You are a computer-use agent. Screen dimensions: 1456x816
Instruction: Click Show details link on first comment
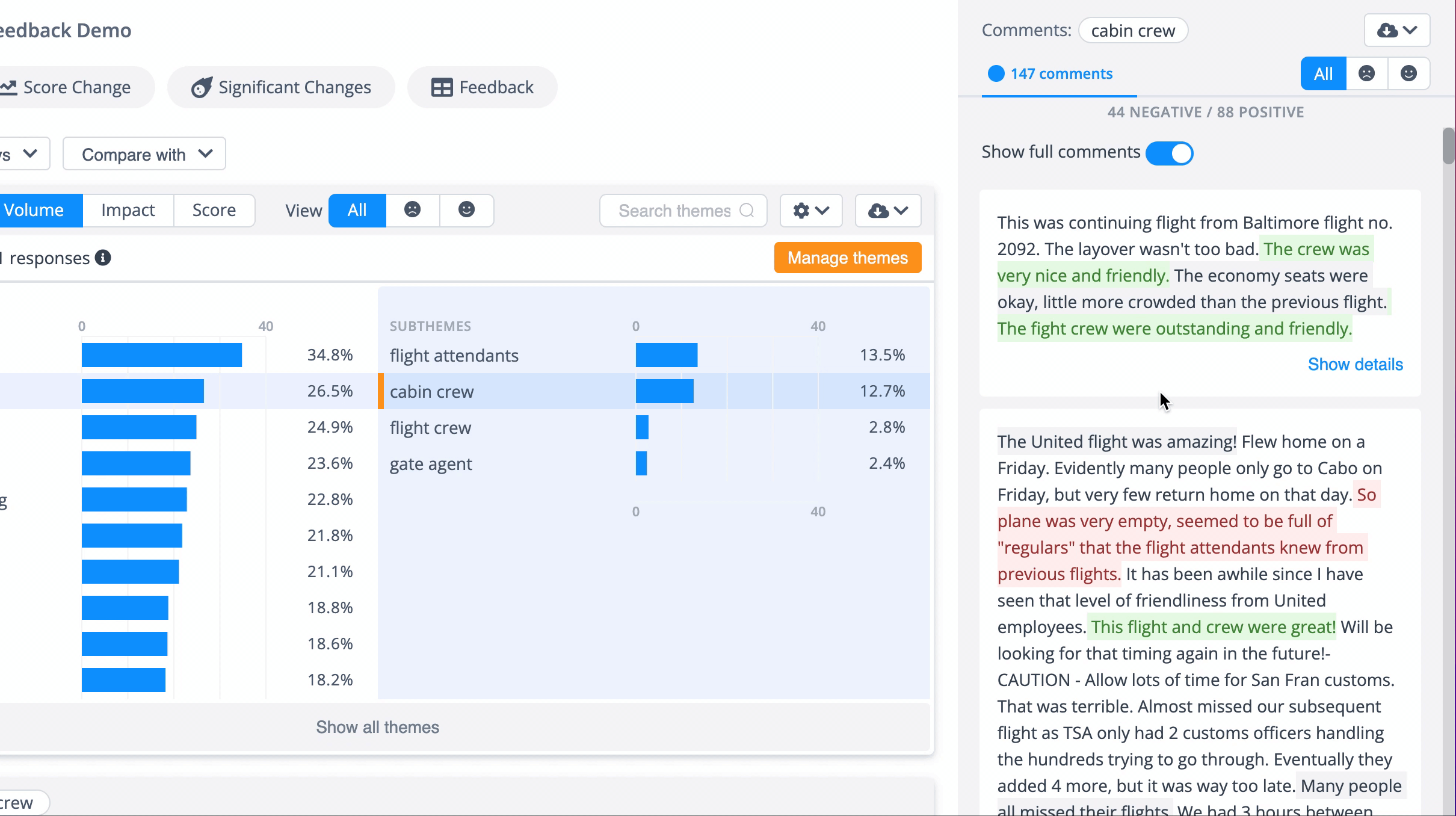(1355, 365)
